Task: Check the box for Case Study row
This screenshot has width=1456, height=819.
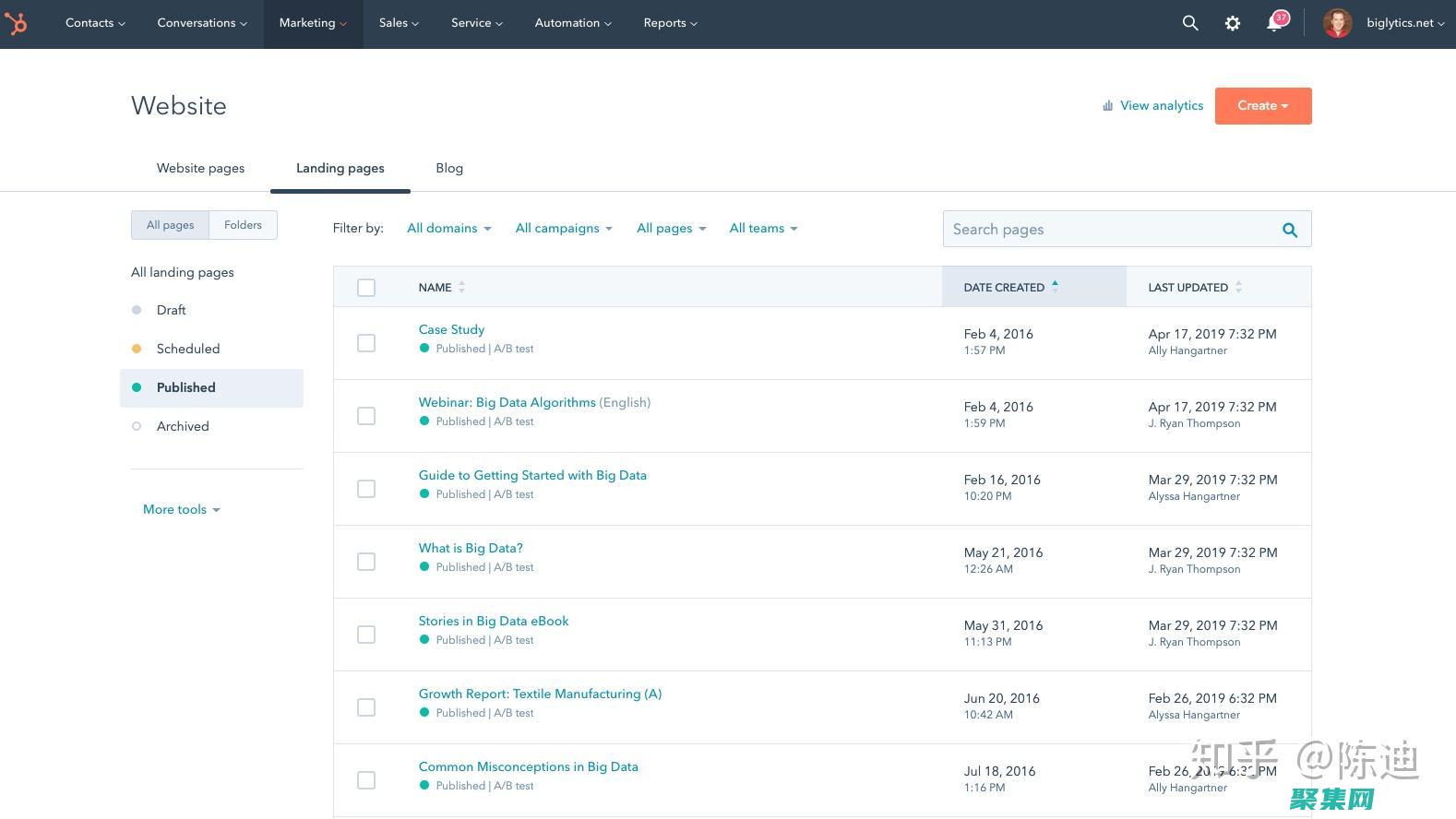Action: 366,343
